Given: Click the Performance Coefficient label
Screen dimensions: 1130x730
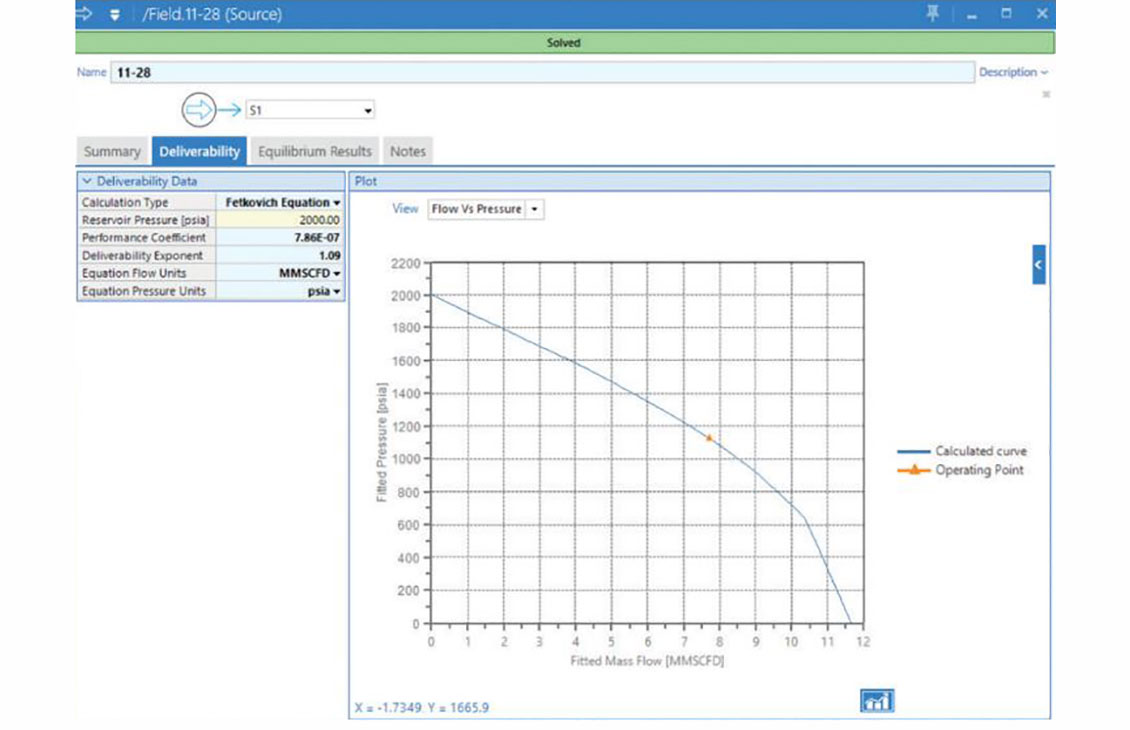Looking at the screenshot, I should tap(143, 238).
